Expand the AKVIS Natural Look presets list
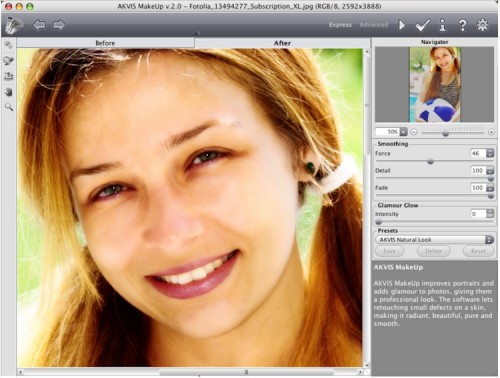 (434, 240)
